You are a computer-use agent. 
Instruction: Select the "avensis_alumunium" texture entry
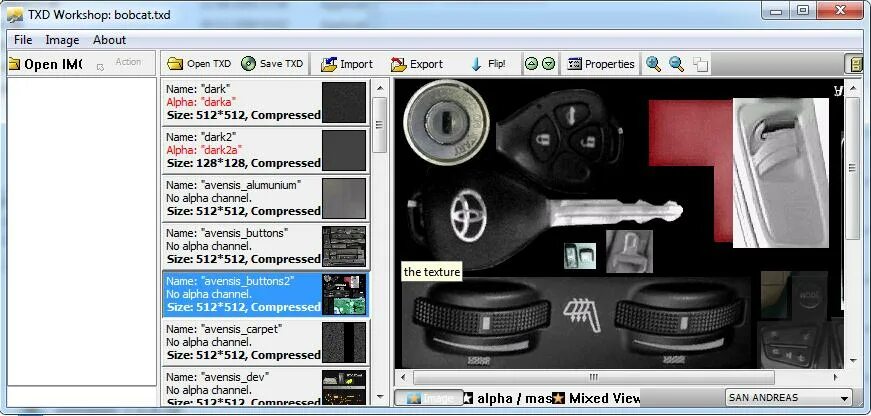(x=266, y=198)
